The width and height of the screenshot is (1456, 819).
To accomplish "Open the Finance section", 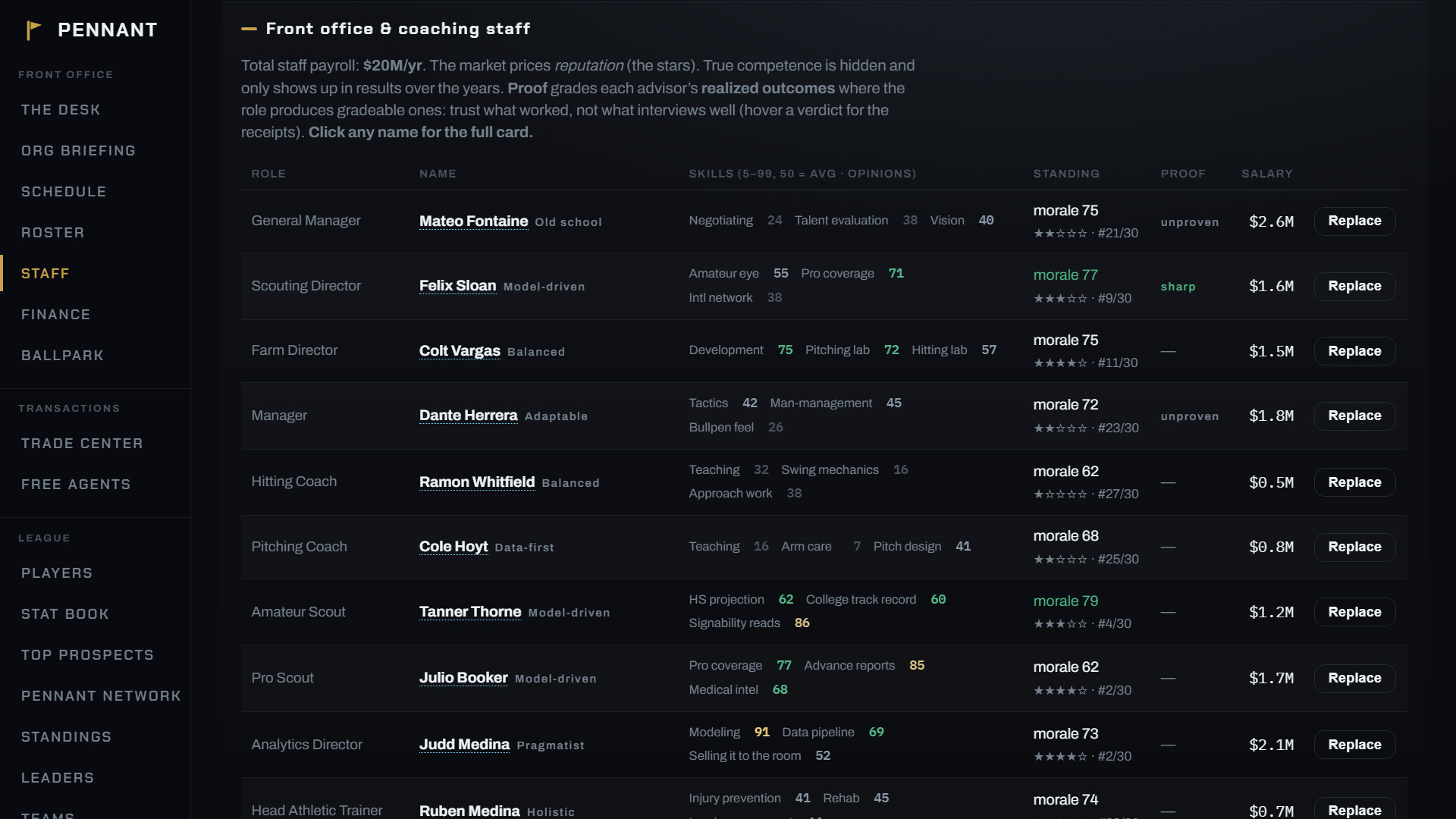I will point(55,315).
